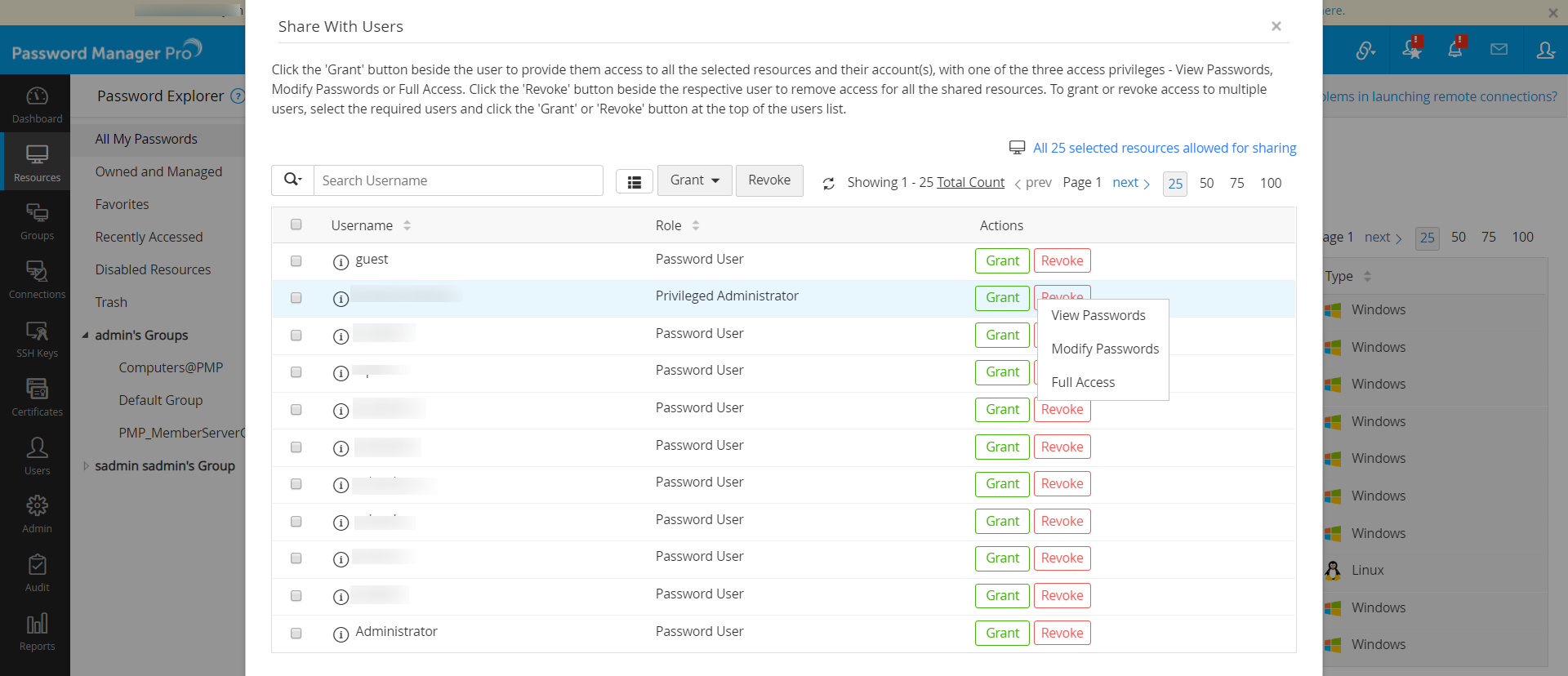Tick the checkbox for guest user
The image size is (1568, 676).
[x=296, y=261]
